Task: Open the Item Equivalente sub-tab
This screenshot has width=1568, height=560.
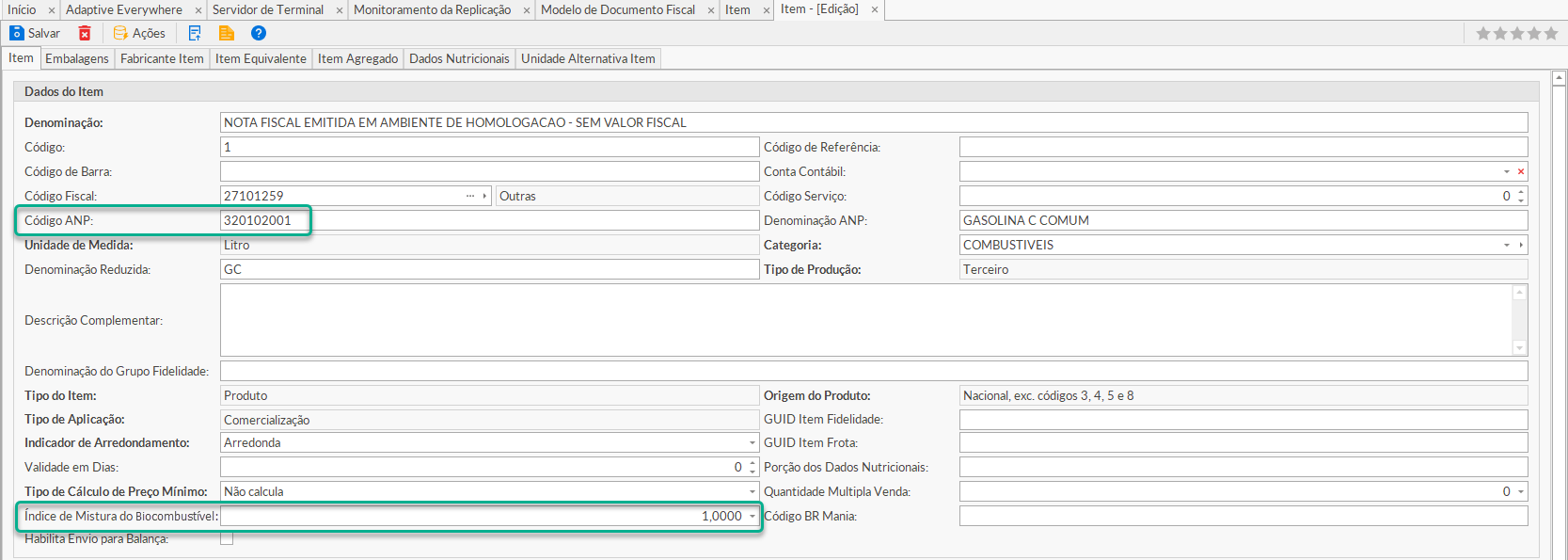Action: (x=261, y=58)
